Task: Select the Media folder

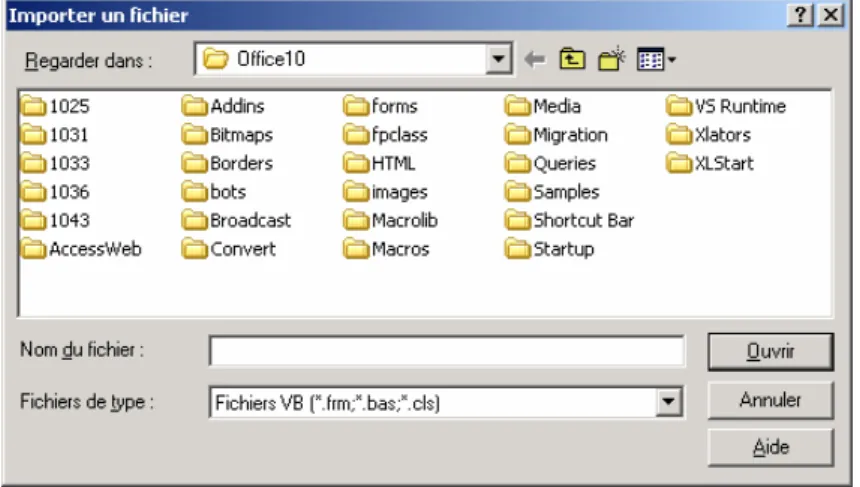Action: (543, 106)
